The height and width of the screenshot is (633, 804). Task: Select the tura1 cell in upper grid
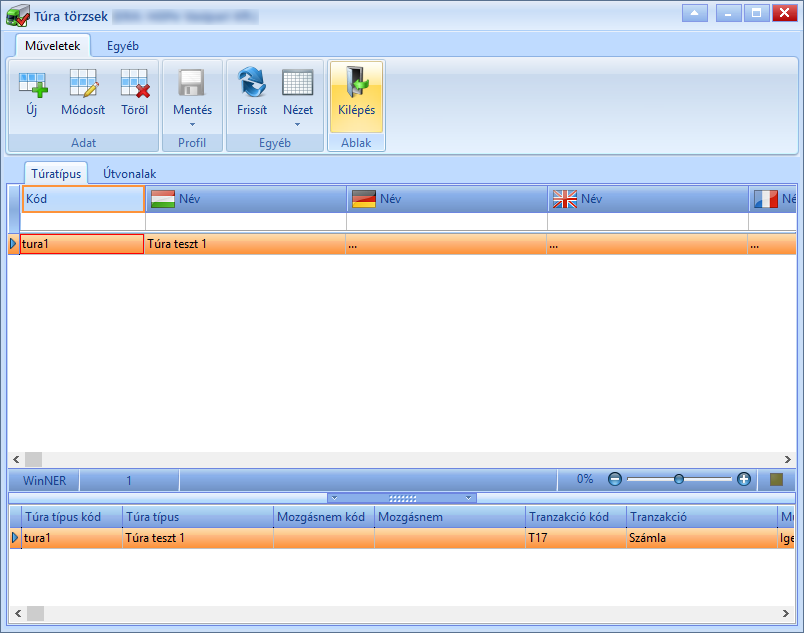pos(82,244)
